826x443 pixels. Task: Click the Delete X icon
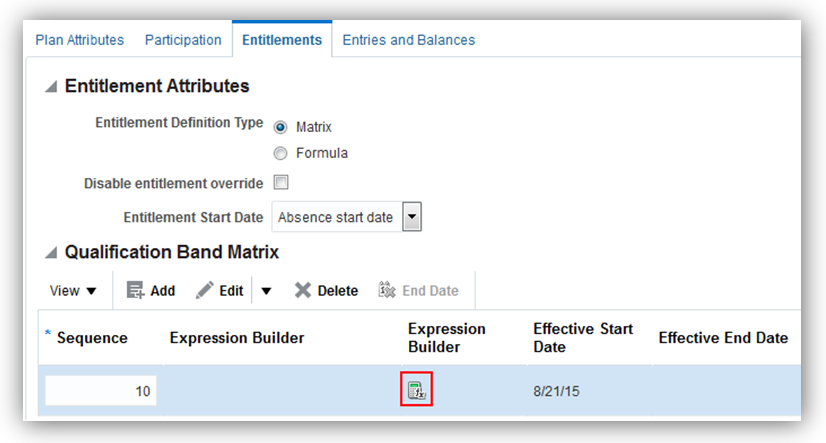[x=303, y=290]
